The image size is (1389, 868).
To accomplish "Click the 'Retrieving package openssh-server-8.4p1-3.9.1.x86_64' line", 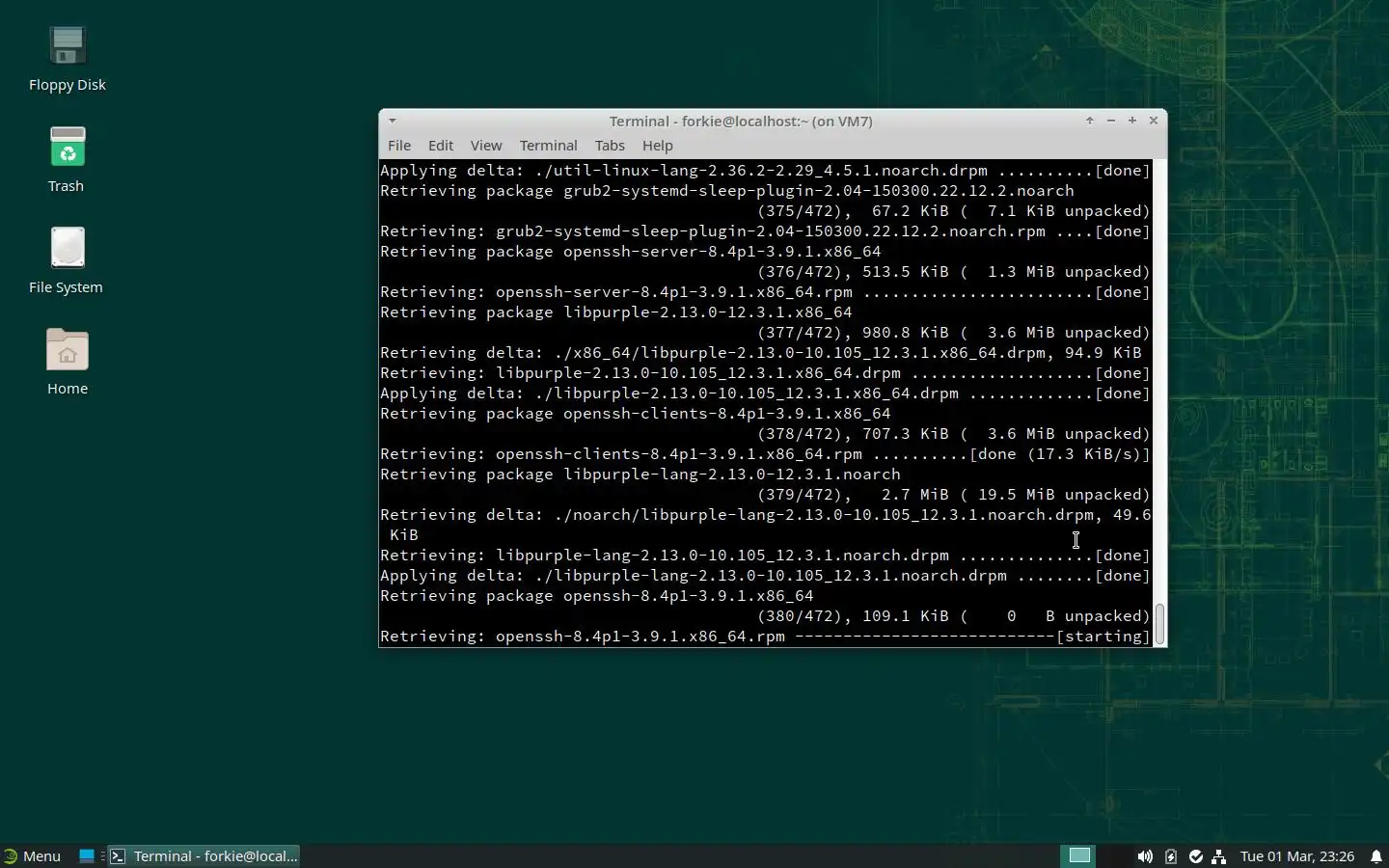I will [x=630, y=252].
